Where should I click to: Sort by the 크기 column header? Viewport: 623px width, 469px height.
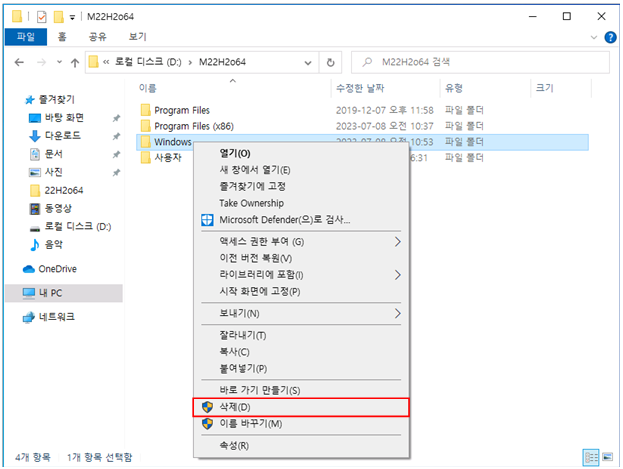pos(545,88)
